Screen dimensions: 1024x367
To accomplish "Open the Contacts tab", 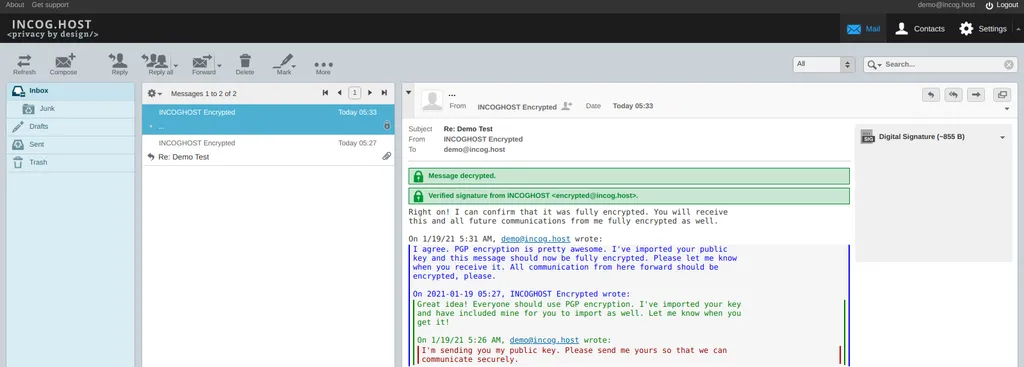I will pos(920,29).
